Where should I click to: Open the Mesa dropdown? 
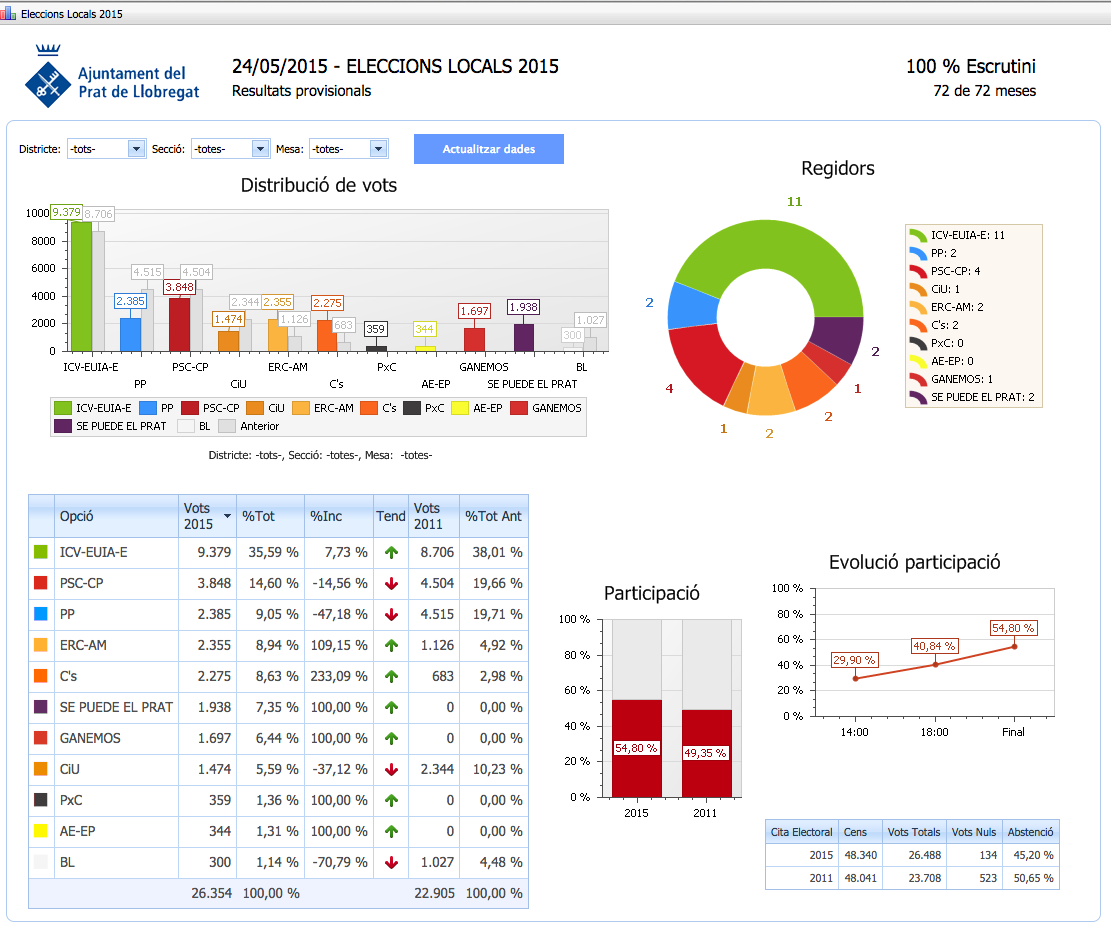378,147
